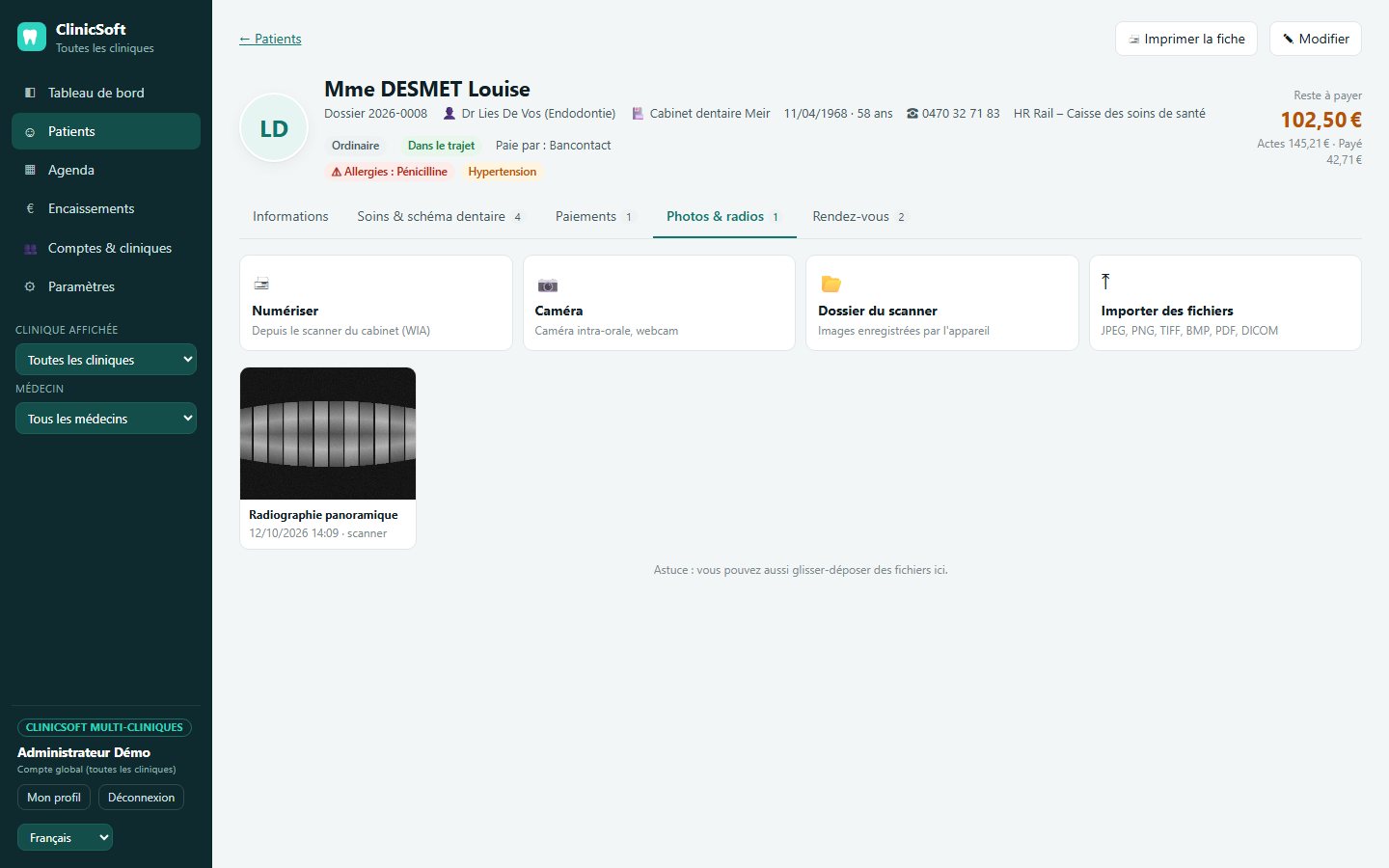The image size is (1389, 868).
Task: Click the scanner icon on Numériser card
Action: [261, 284]
